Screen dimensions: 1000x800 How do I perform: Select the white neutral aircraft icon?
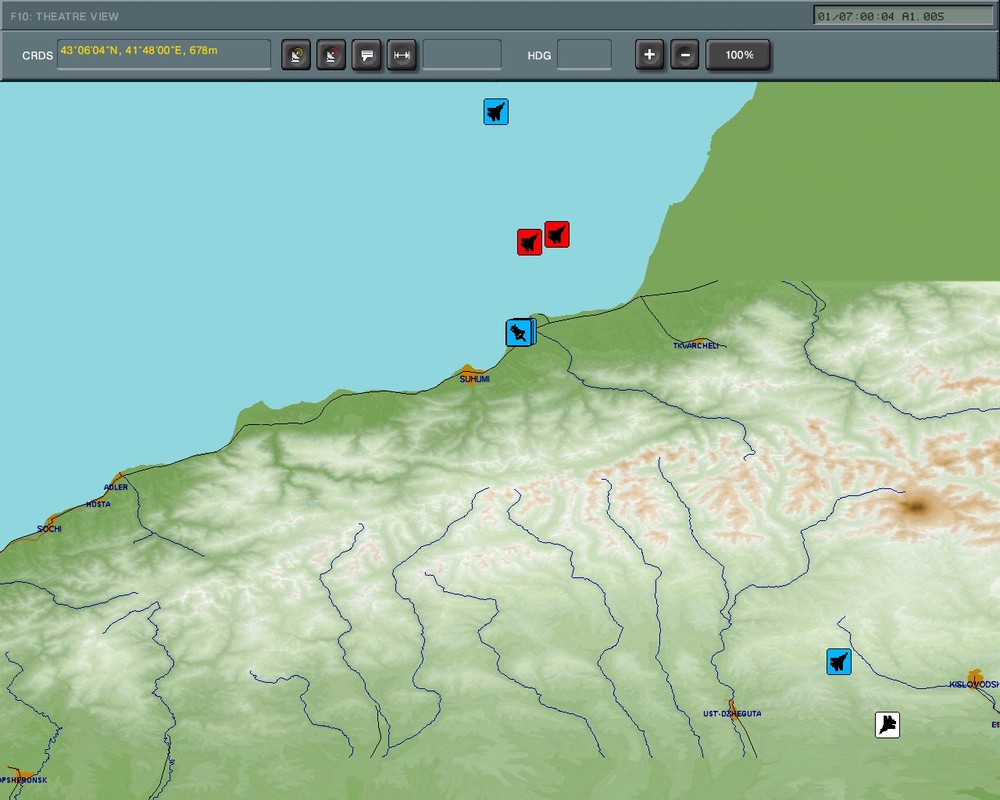click(x=887, y=725)
